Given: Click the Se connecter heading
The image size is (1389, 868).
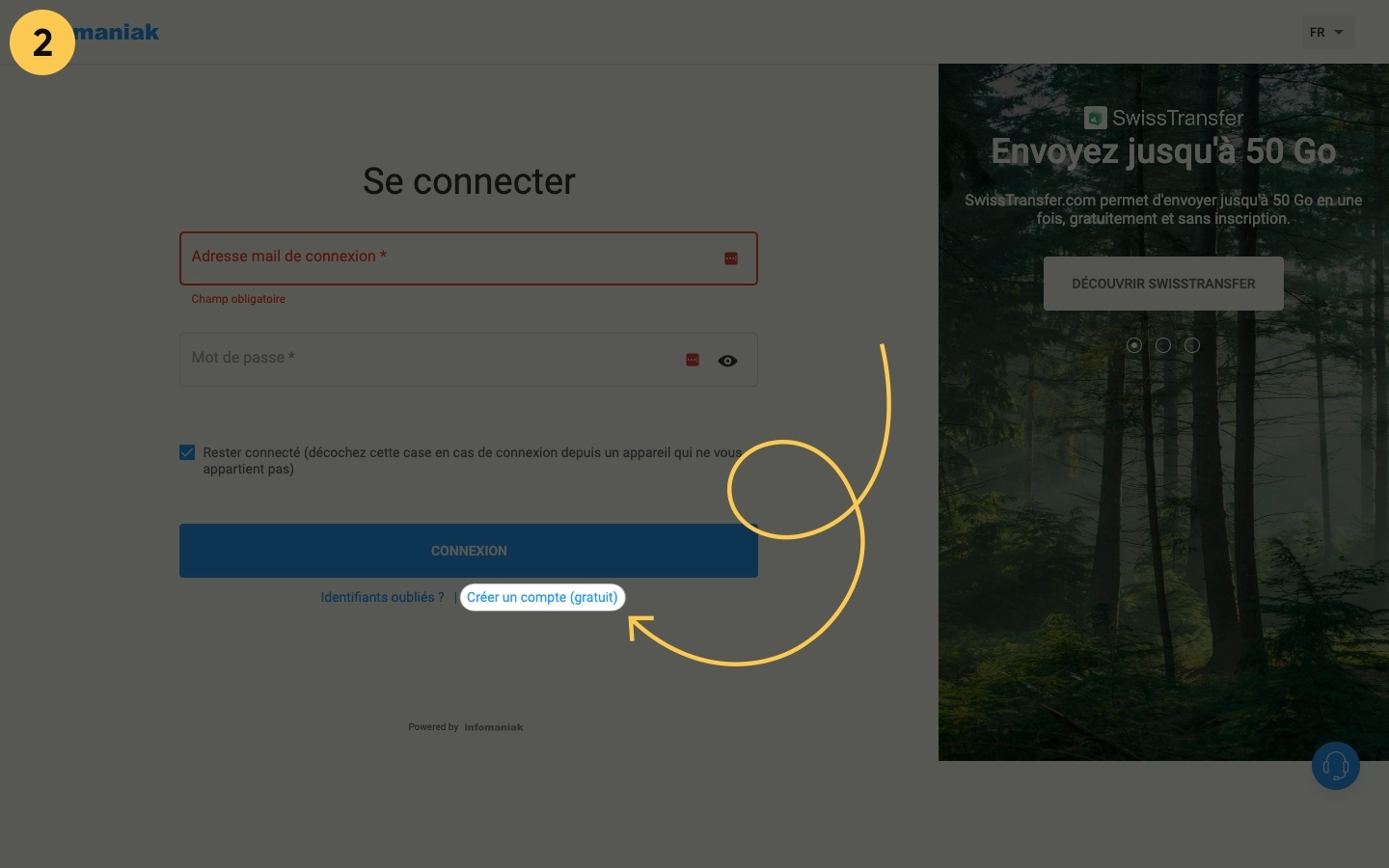Looking at the screenshot, I should pyautogui.click(x=469, y=181).
